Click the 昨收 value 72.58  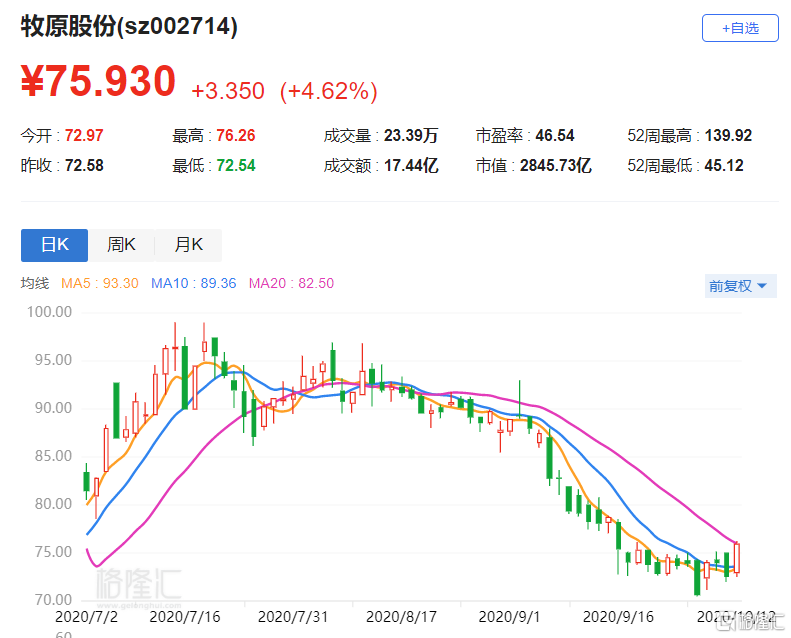84,165
